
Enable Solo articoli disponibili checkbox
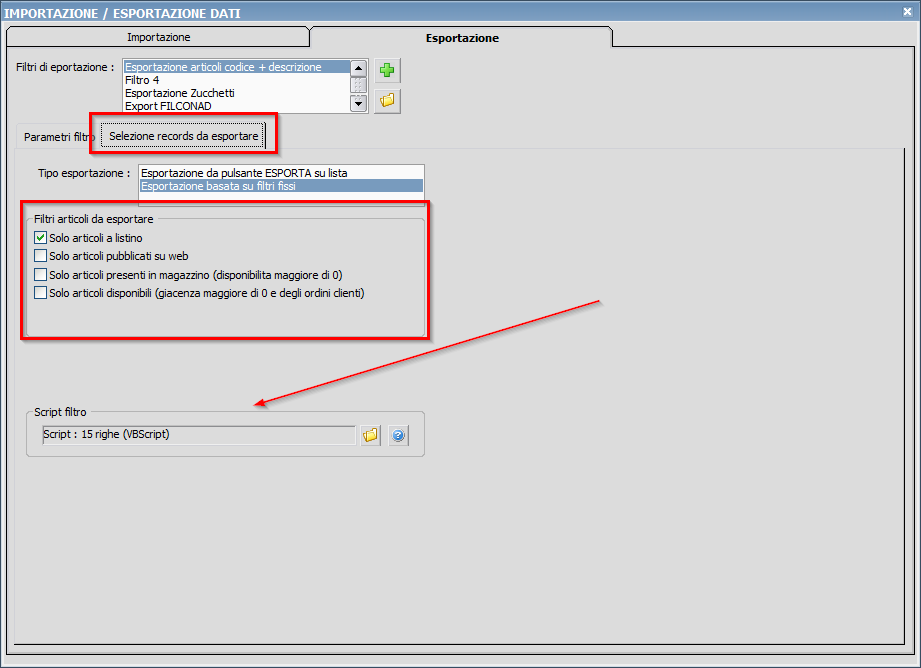(x=41, y=293)
